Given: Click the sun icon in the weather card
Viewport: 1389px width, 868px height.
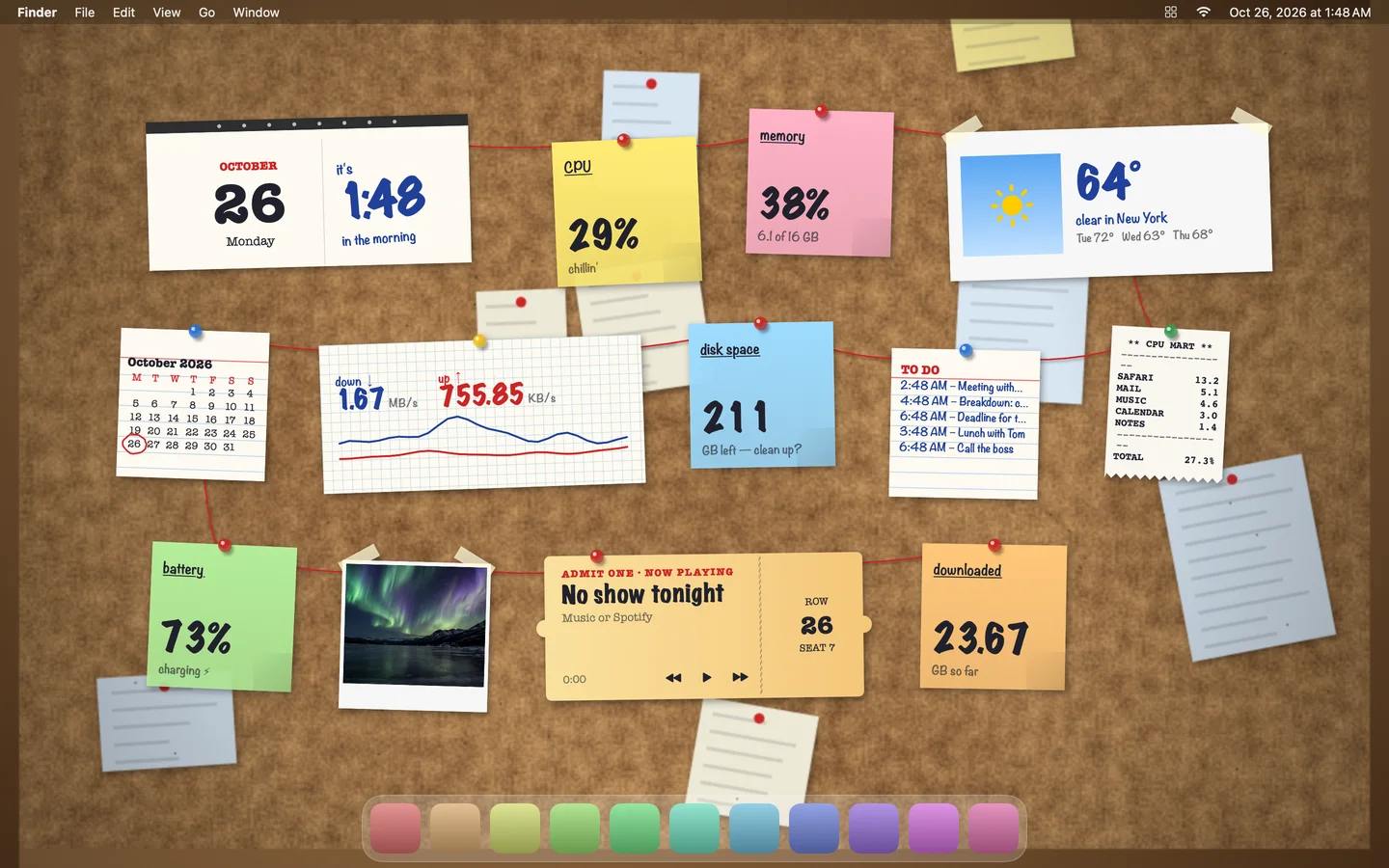Looking at the screenshot, I should pyautogui.click(x=1012, y=204).
